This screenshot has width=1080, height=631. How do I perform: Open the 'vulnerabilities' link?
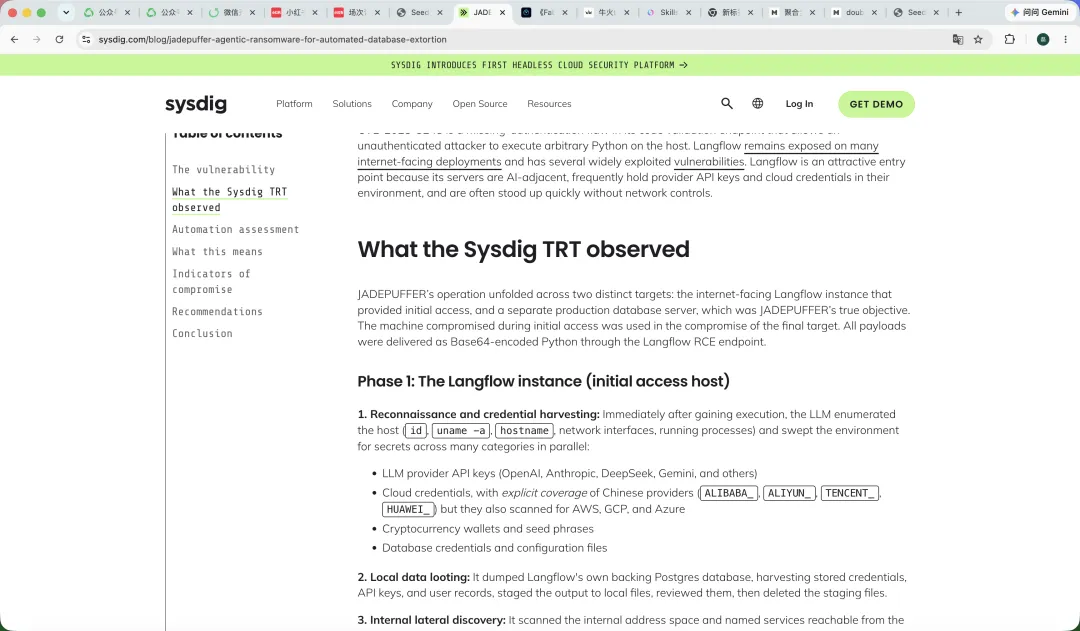(x=709, y=162)
